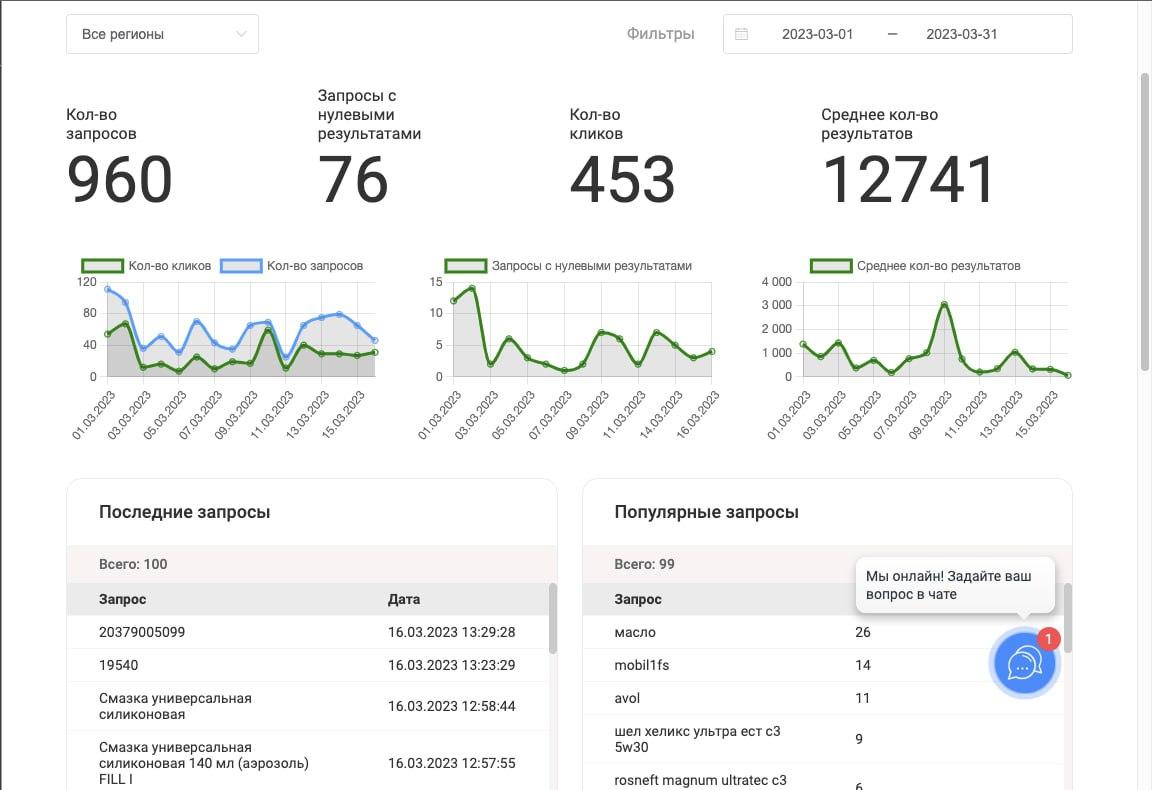Click the 'Дата' column header
The height and width of the screenshot is (790, 1152).
click(x=404, y=600)
